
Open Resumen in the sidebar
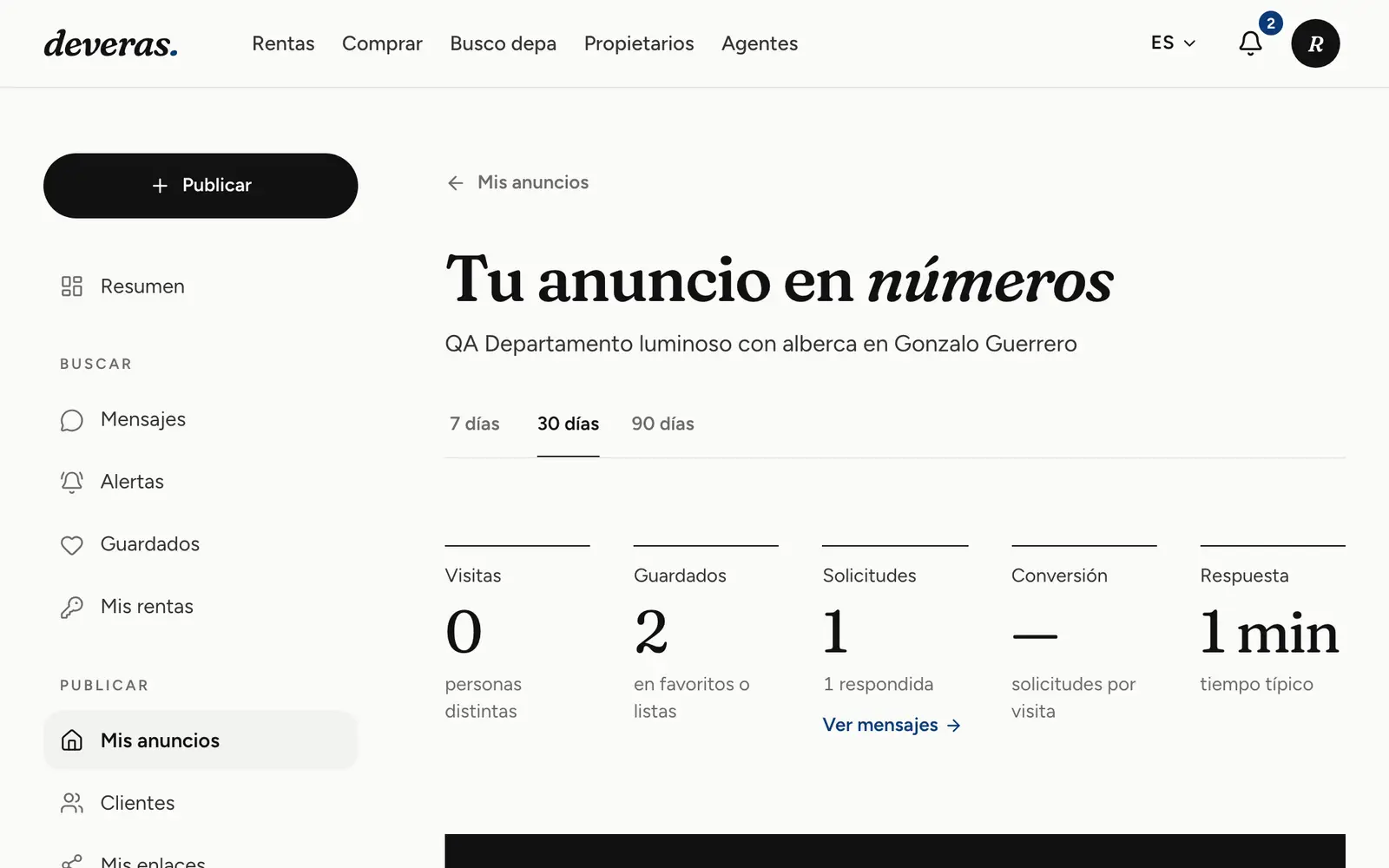click(x=201, y=286)
